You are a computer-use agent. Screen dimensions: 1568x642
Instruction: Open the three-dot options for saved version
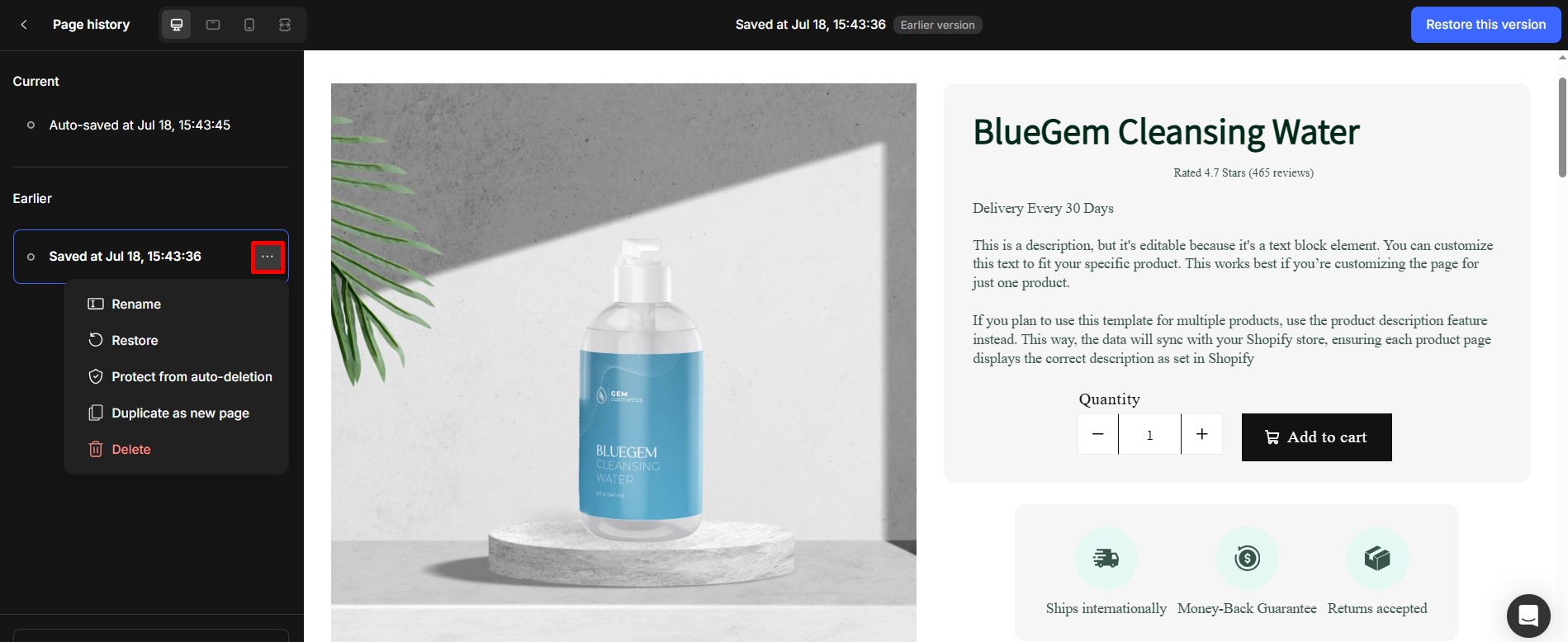coord(268,257)
